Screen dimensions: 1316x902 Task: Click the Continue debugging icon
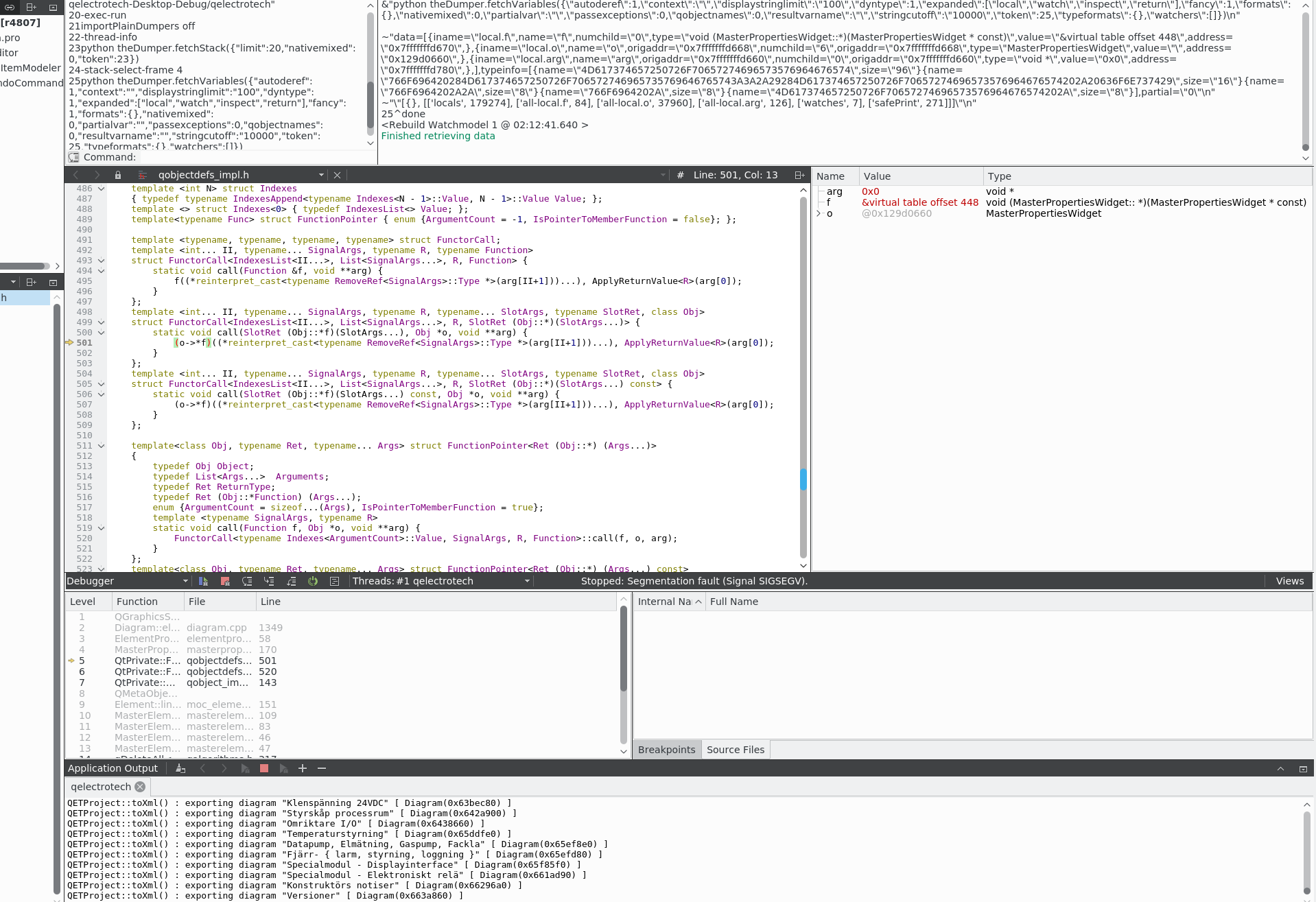[203, 581]
